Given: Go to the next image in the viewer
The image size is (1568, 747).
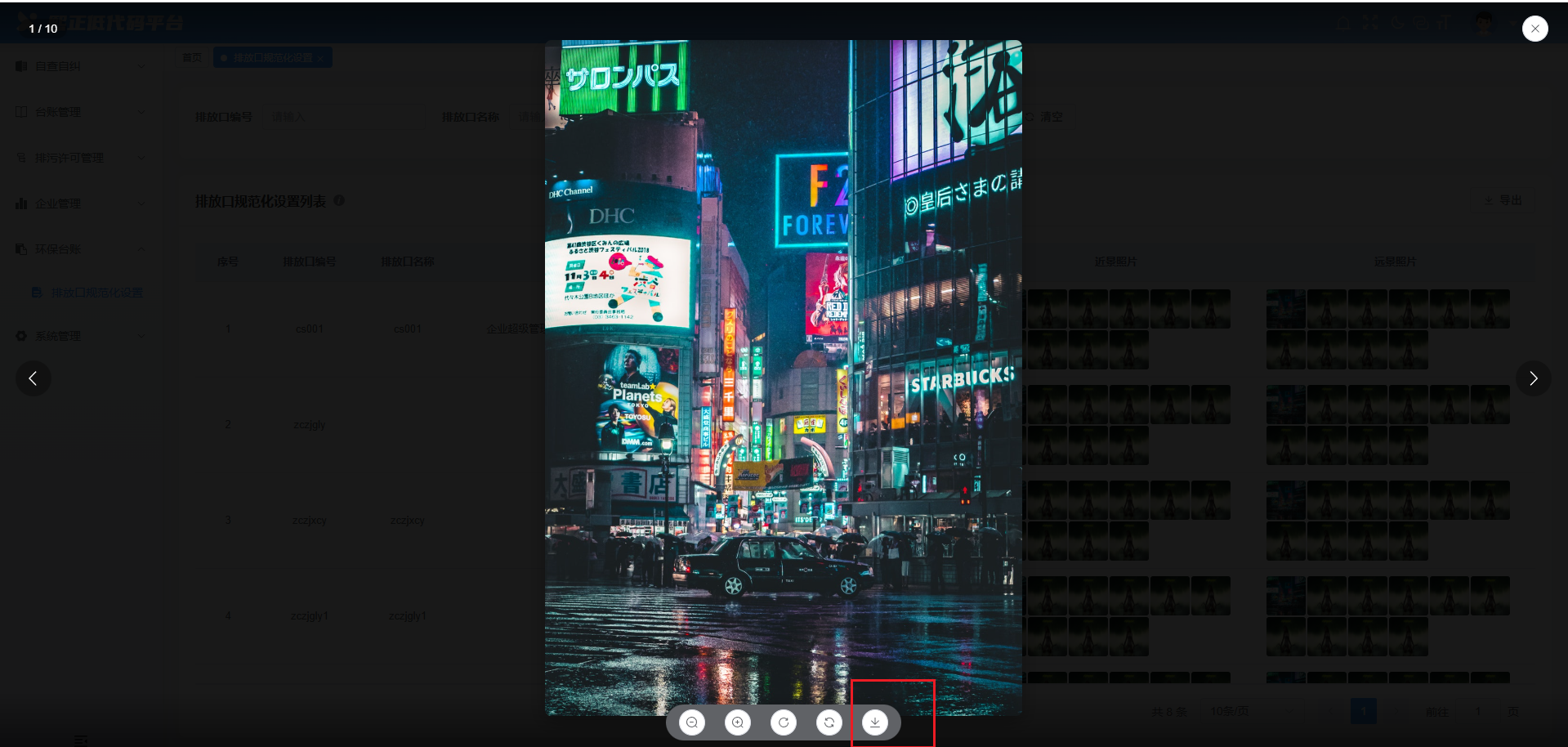Looking at the screenshot, I should pyautogui.click(x=1533, y=378).
